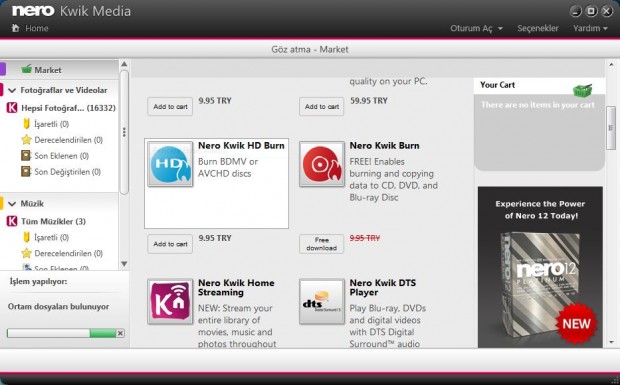Open Seçenekler in the top menu
This screenshot has height=385, width=620.
[538, 28]
